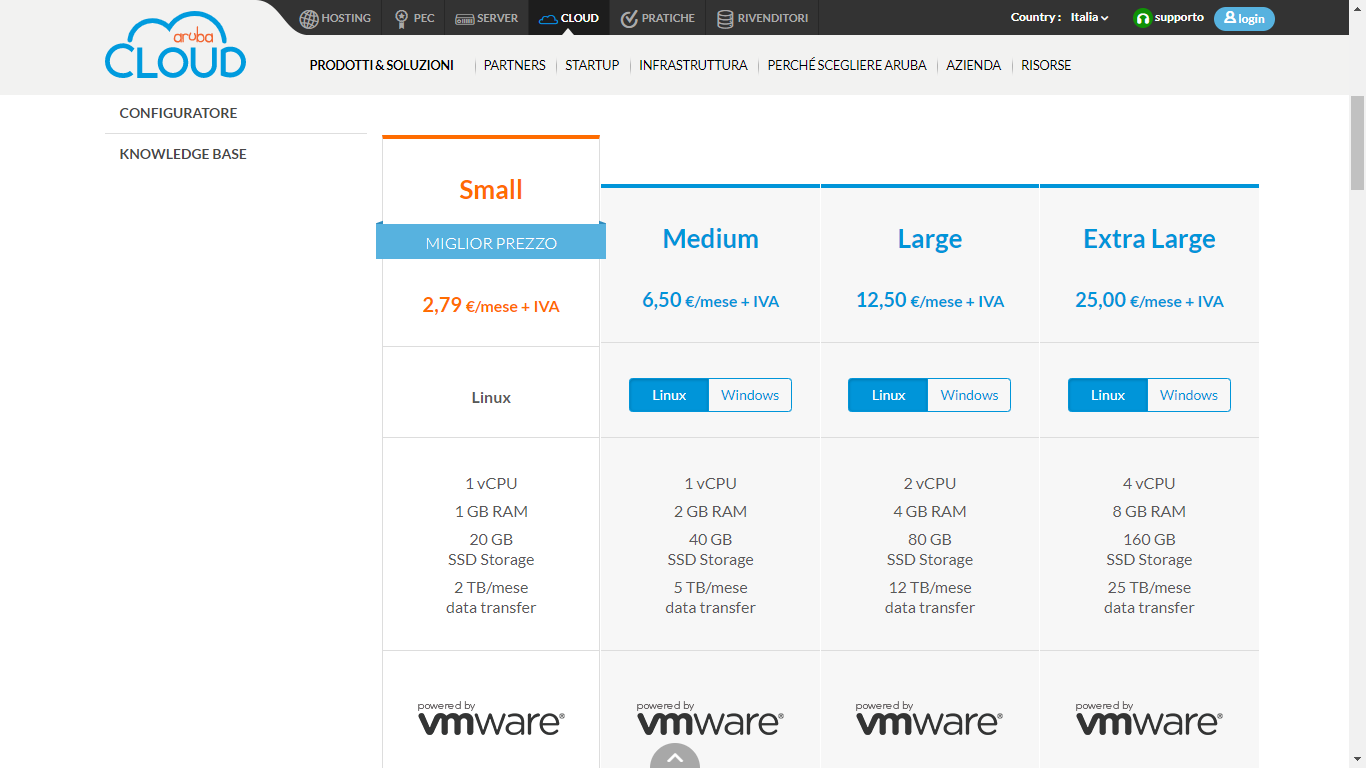
Task: Open the Startup menu item
Action: 592,65
